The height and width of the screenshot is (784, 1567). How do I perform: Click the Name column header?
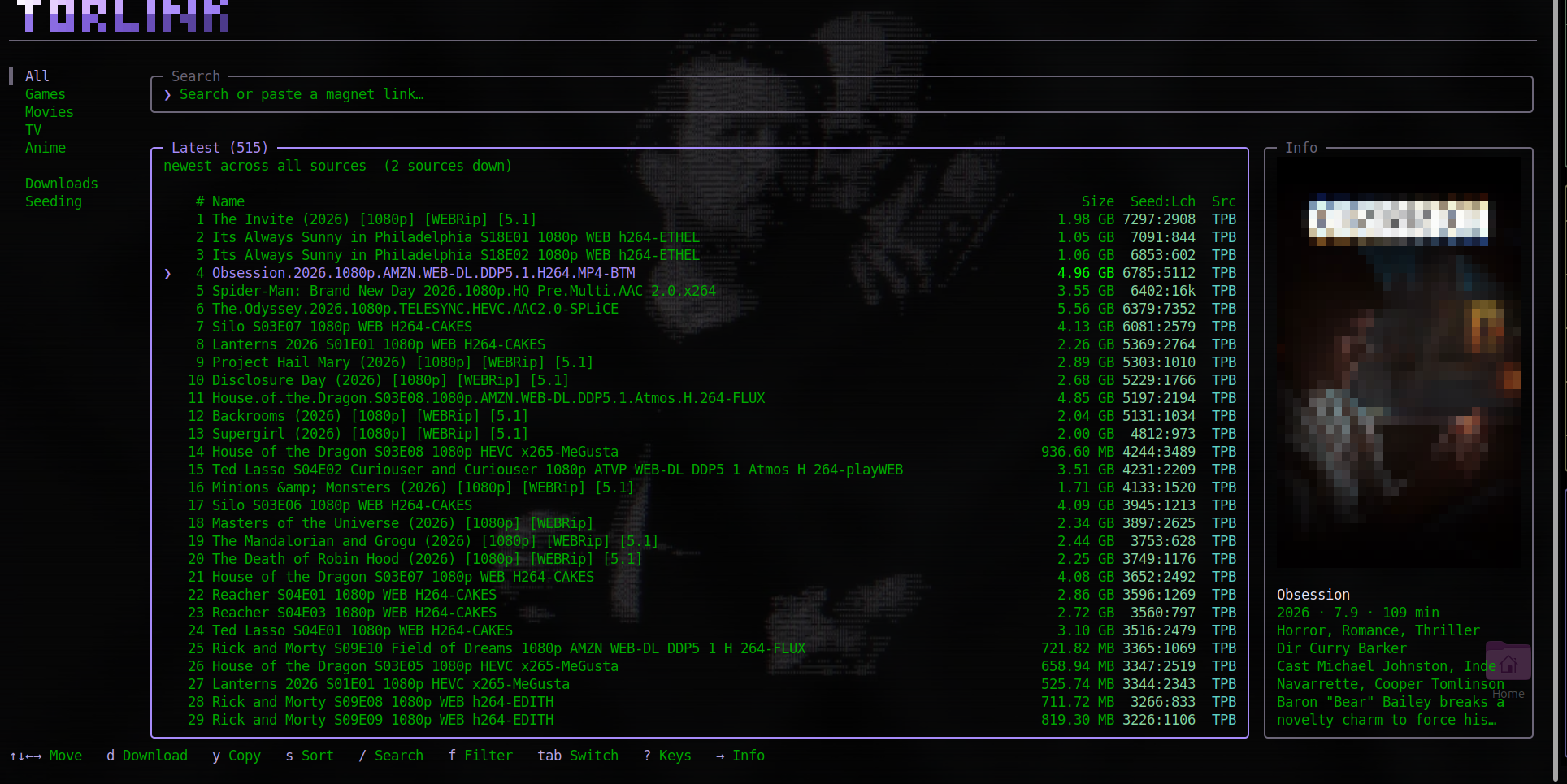(228, 201)
